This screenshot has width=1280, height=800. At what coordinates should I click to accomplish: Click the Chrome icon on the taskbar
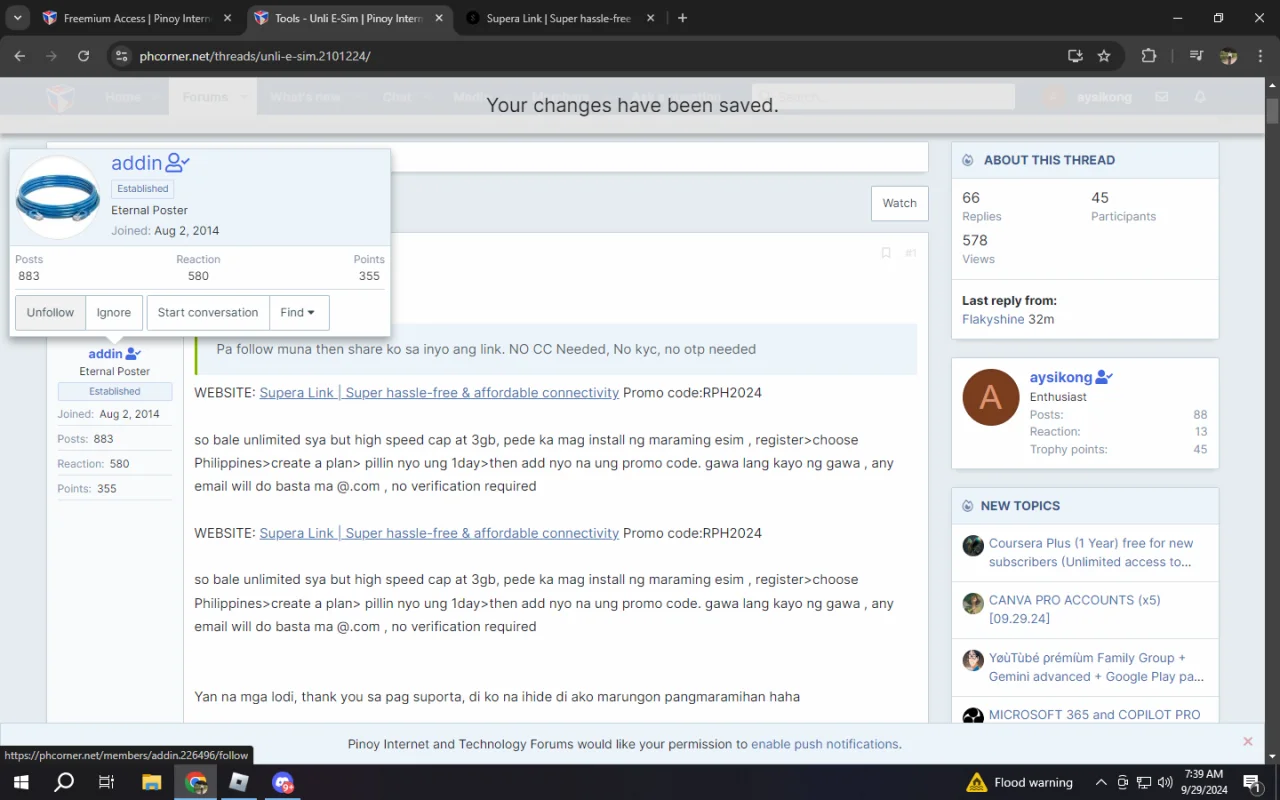click(x=195, y=782)
